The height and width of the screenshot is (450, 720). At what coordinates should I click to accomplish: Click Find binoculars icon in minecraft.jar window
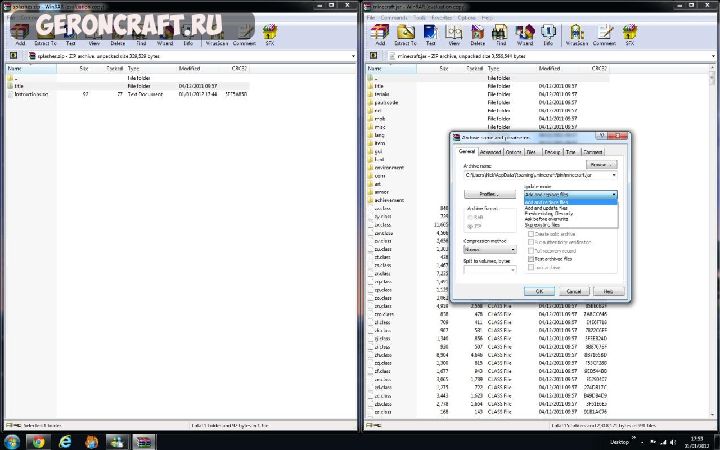point(501,35)
